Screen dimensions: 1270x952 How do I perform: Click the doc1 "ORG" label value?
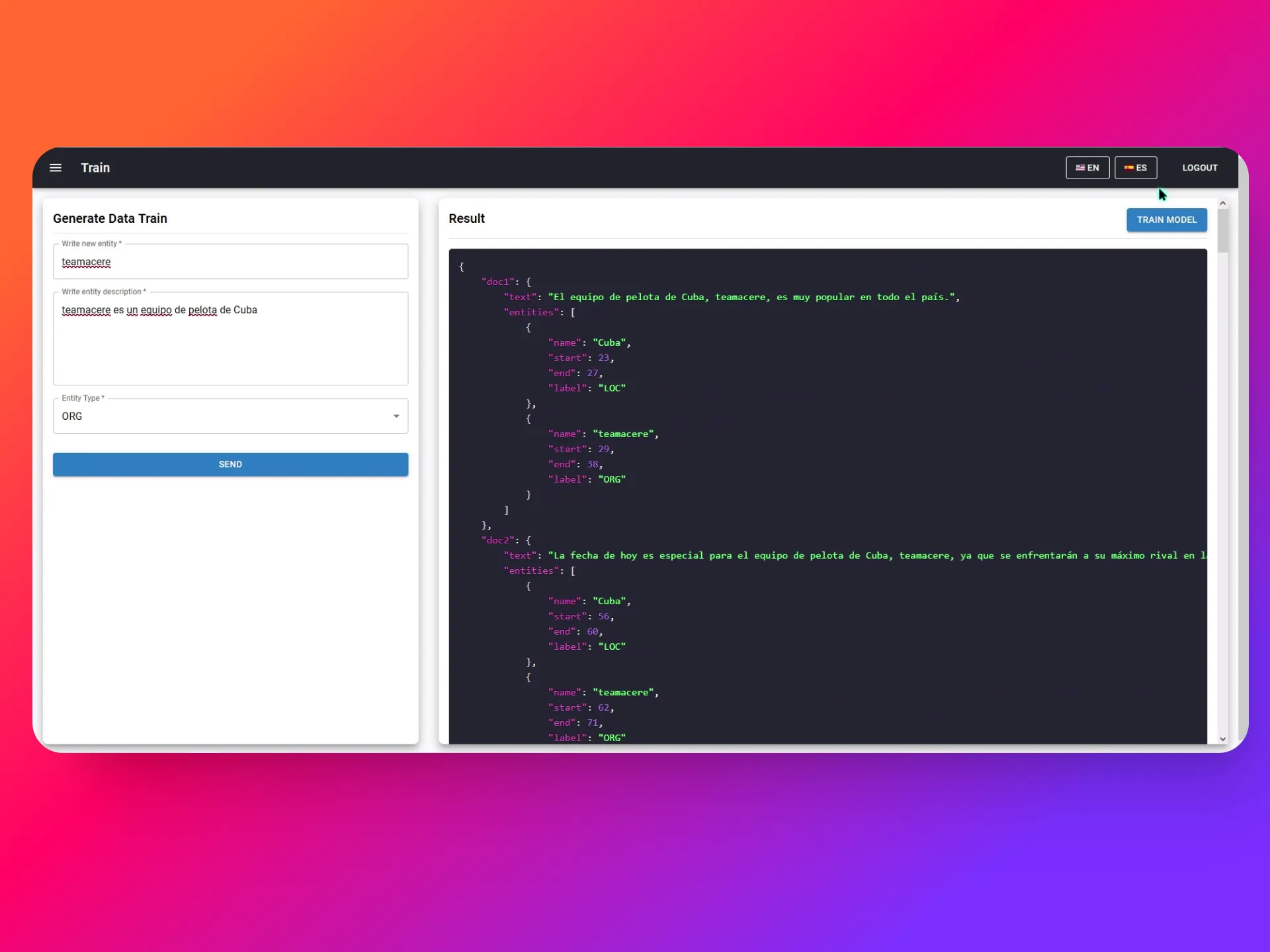pos(611,480)
